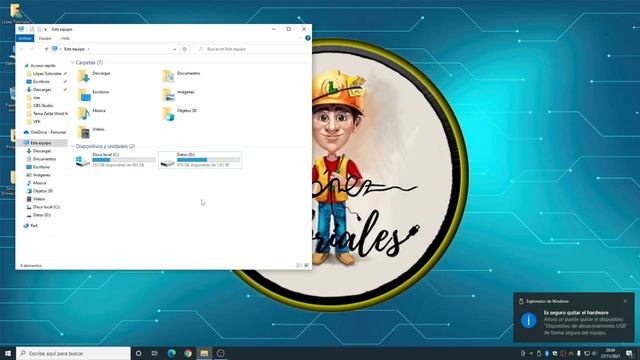The height and width of the screenshot is (360, 640).
Task: Open the Objetos 3D folder in Carpetas group
Action: click(x=180, y=113)
